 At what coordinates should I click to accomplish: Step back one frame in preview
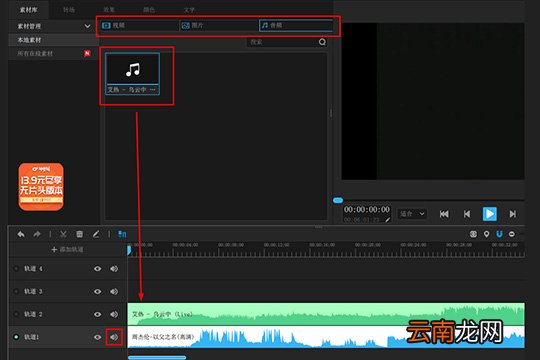(467, 214)
